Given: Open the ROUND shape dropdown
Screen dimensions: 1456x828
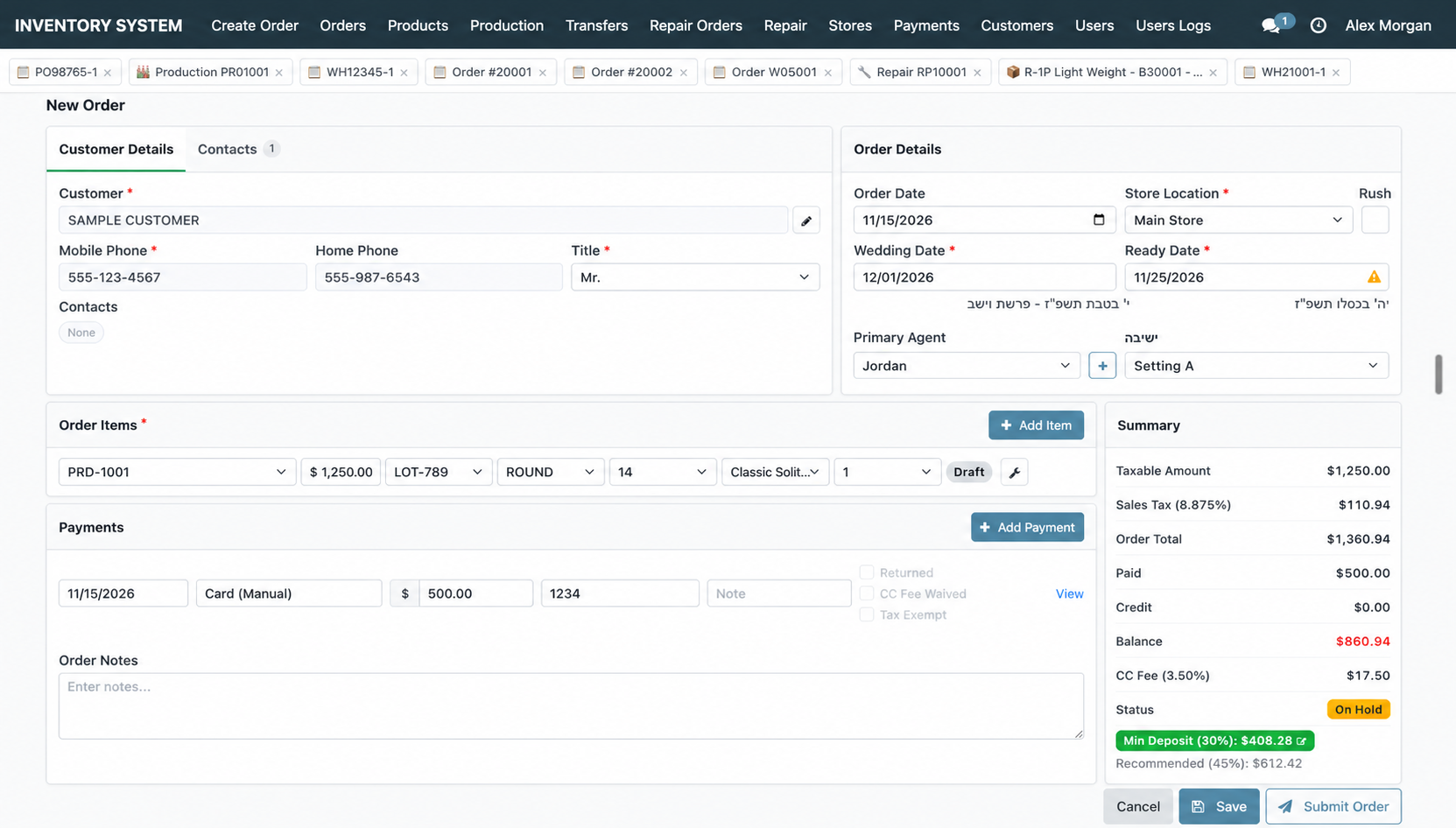Looking at the screenshot, I should click(551, 473).
